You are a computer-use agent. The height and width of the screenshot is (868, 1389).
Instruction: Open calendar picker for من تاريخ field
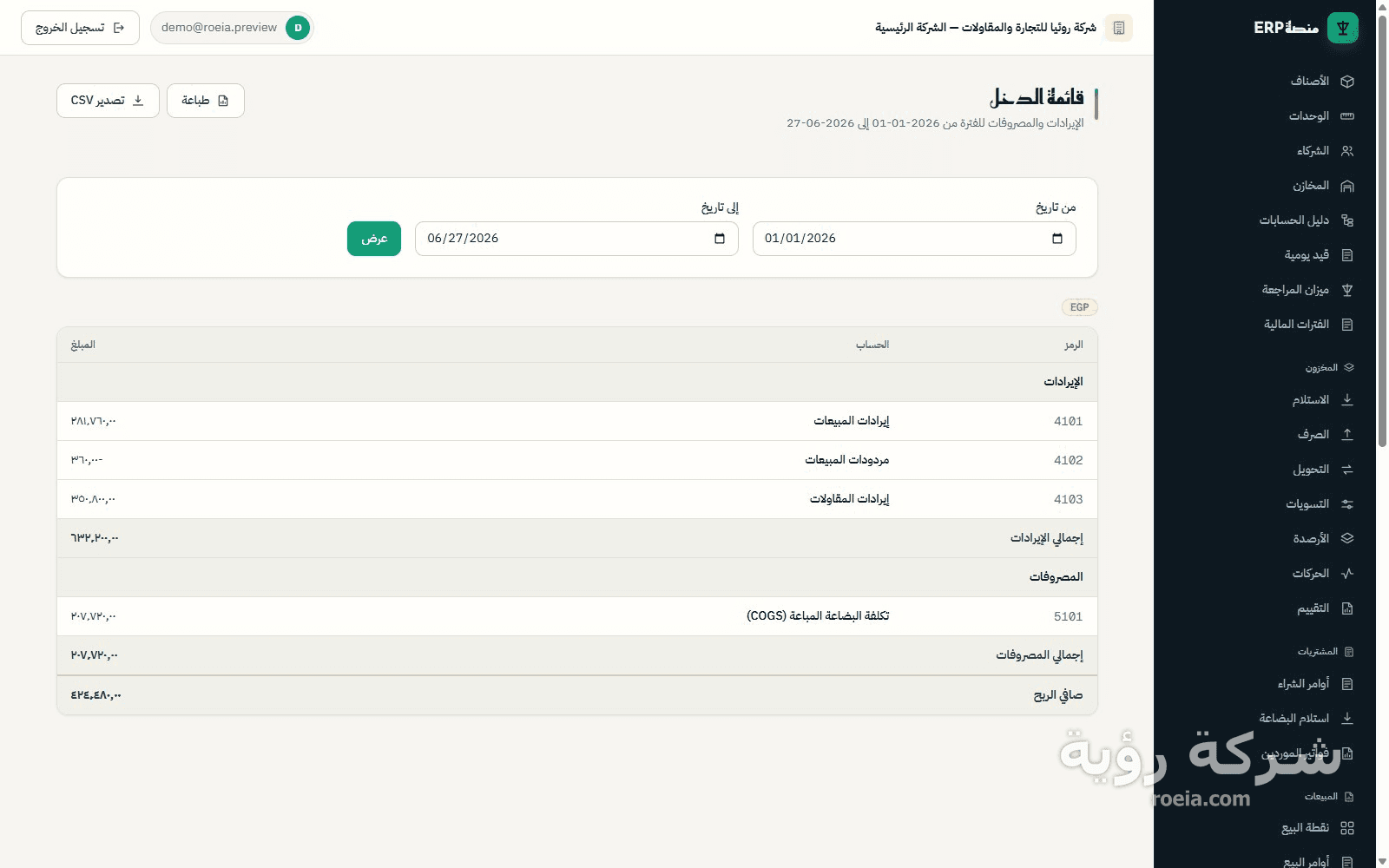(x=1057, y=239)
